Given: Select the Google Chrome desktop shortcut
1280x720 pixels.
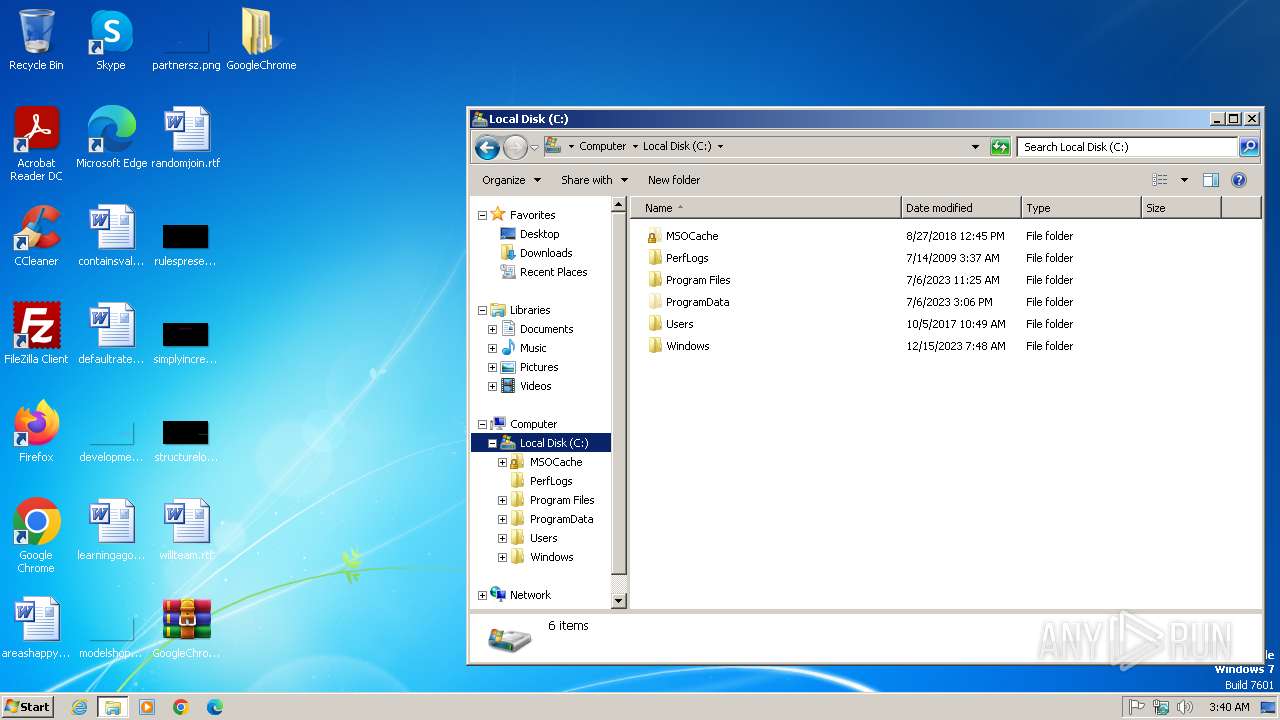Looking at the screenshot, I should tap(36, 536).
